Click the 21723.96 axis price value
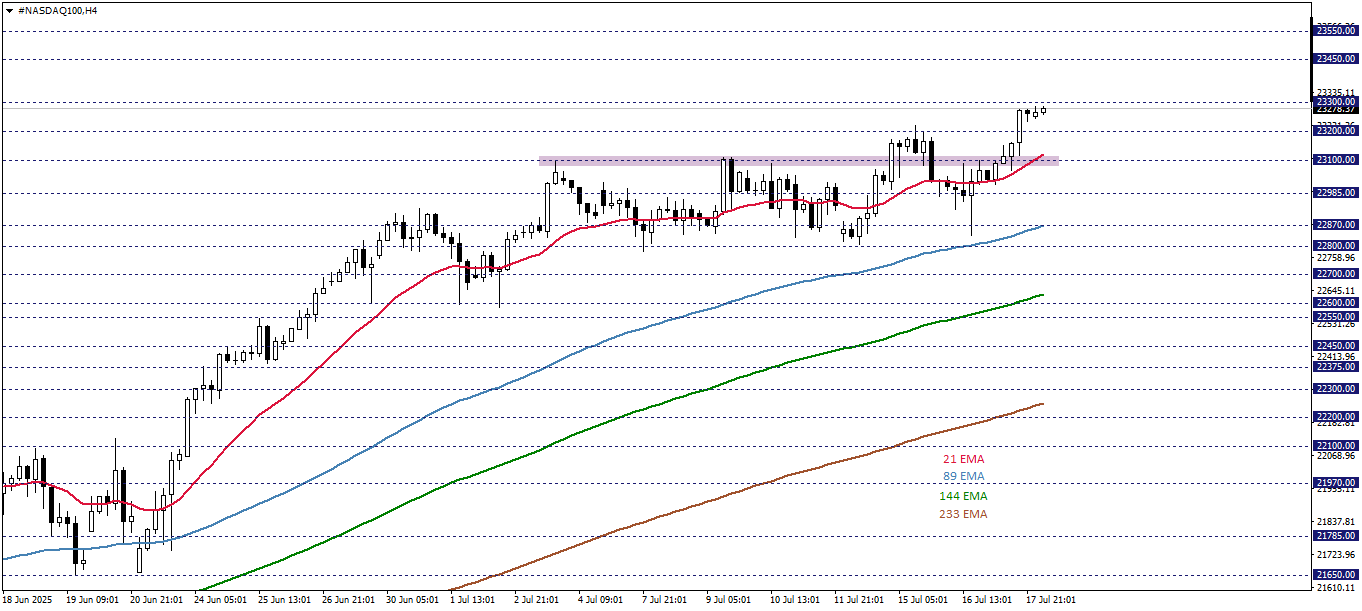This screenshot has width=1362, height=611. 1337,555
